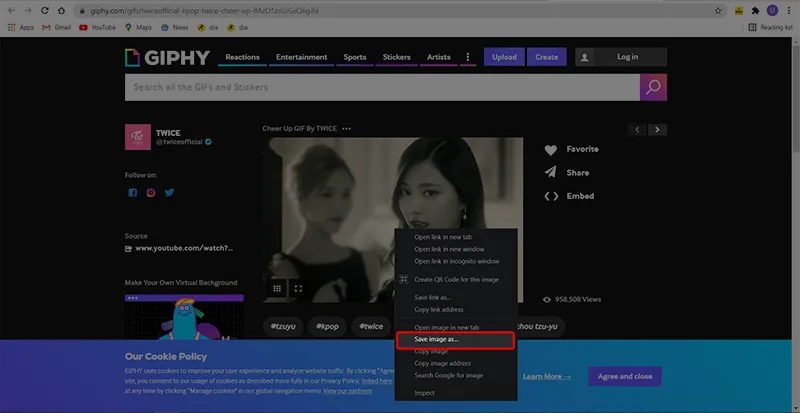Click the search GIFs input field
The width and height of the screenshot is (800, 413).
pyautogui.click(x=382, y=87)
